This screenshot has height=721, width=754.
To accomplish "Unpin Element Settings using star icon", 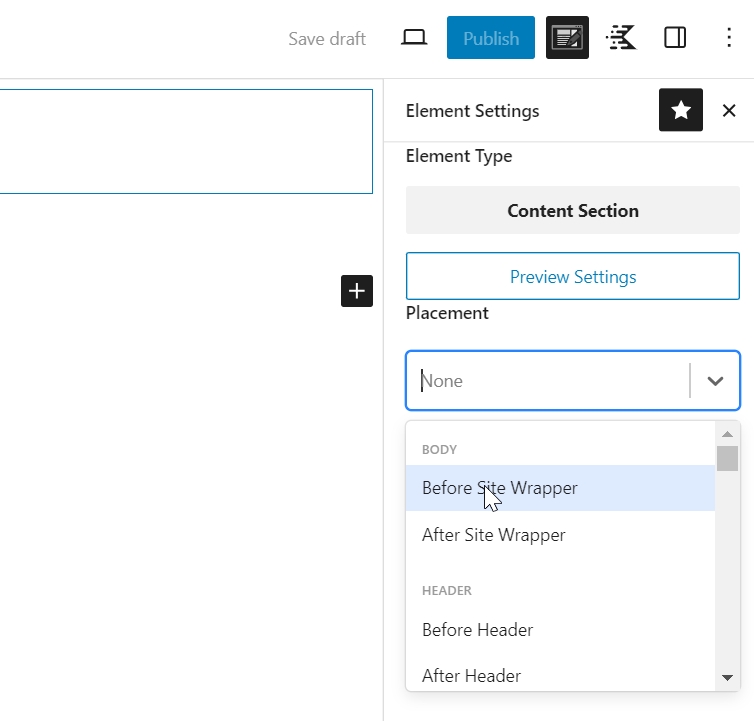I will (681, 110).
